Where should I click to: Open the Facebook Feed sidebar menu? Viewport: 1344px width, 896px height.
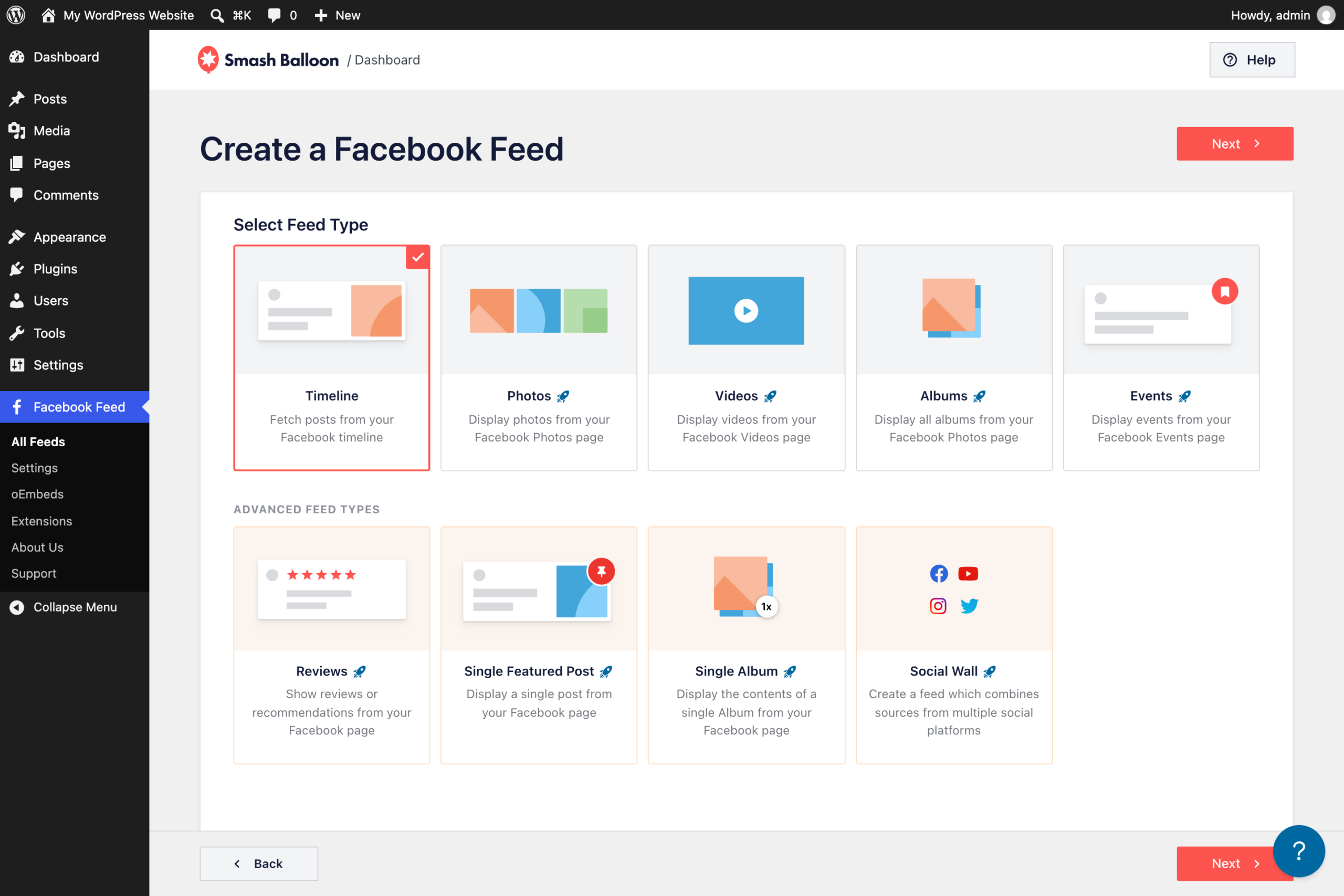(x=74, y=407)
